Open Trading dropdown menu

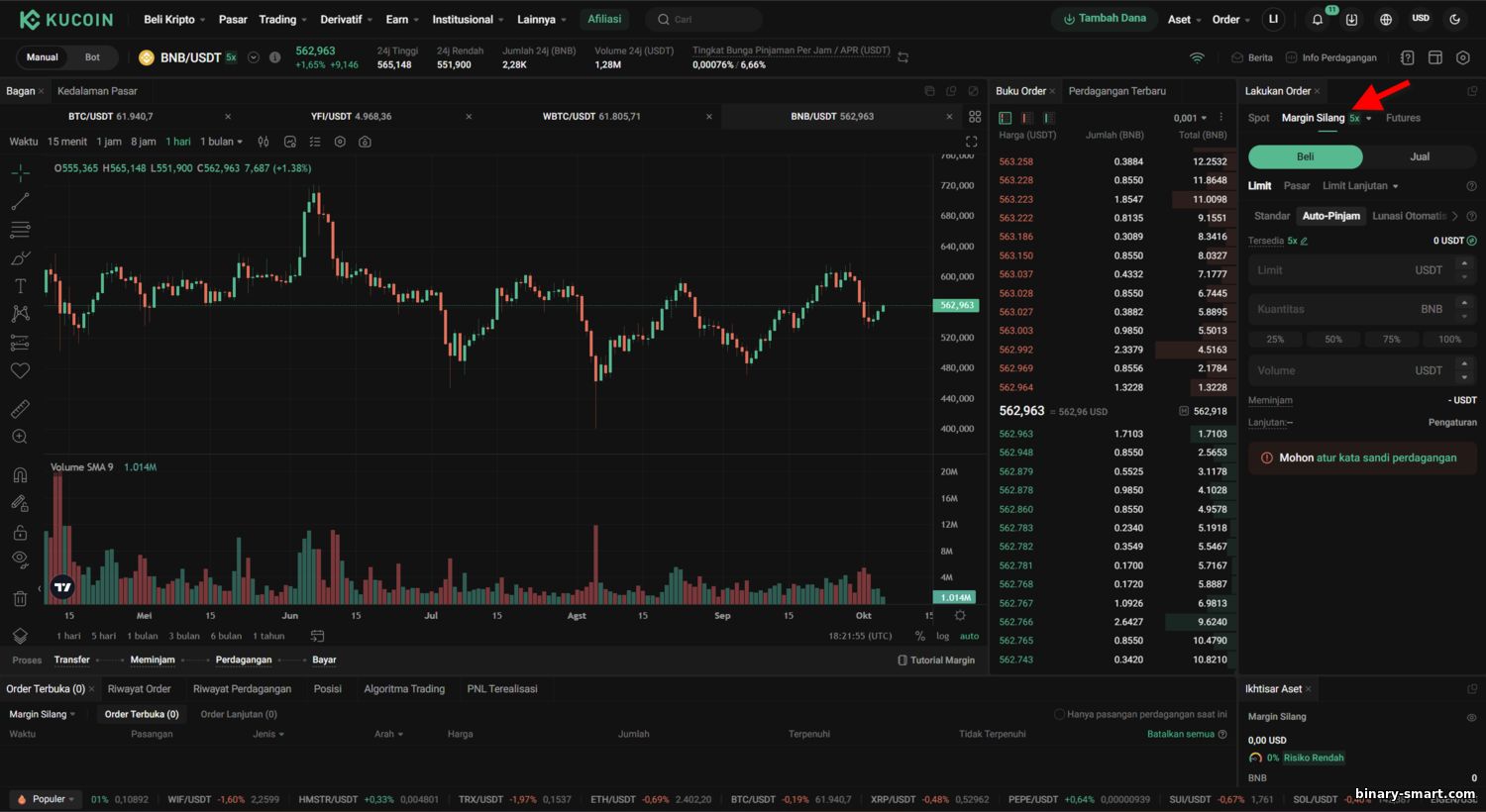(282, 19)
